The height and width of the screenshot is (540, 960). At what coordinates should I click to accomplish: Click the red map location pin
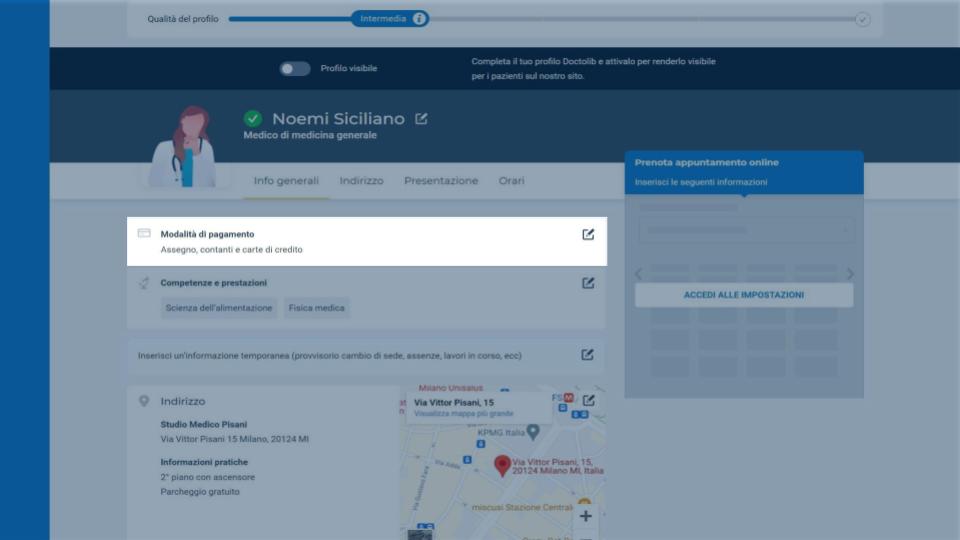pos(502,466)
